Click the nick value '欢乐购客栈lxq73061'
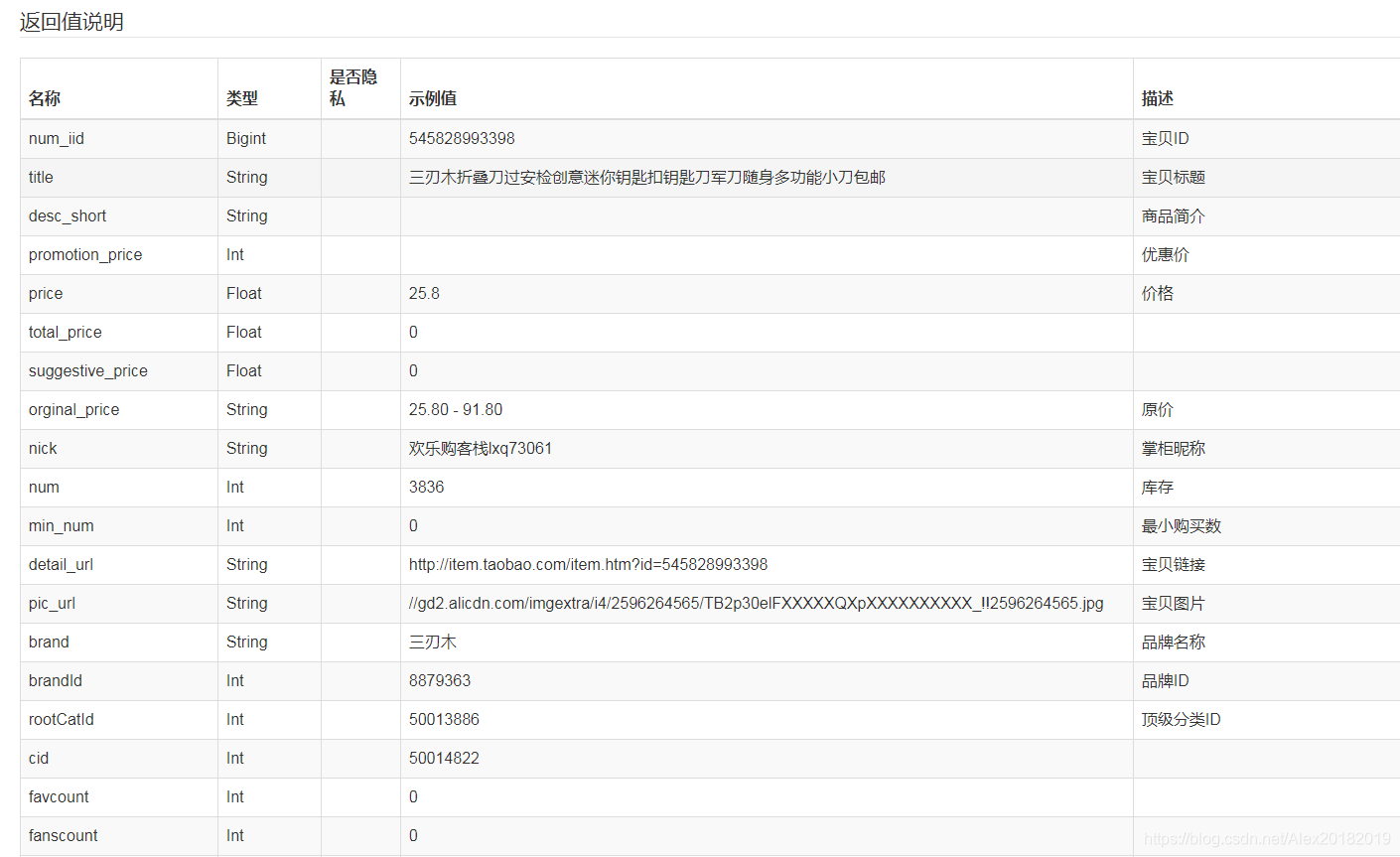 481,448
